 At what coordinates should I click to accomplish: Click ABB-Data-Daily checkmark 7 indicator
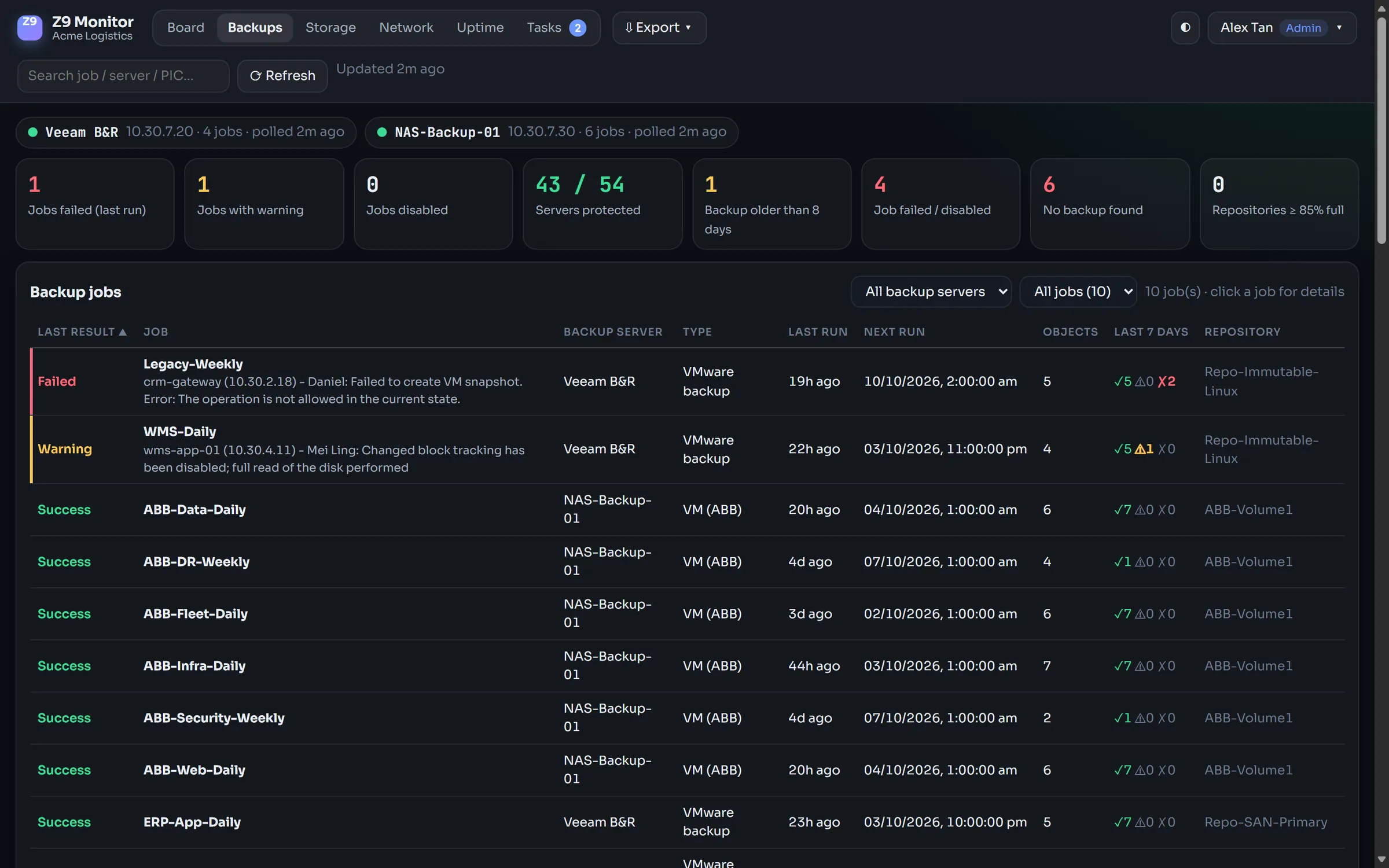point(1123,510)
